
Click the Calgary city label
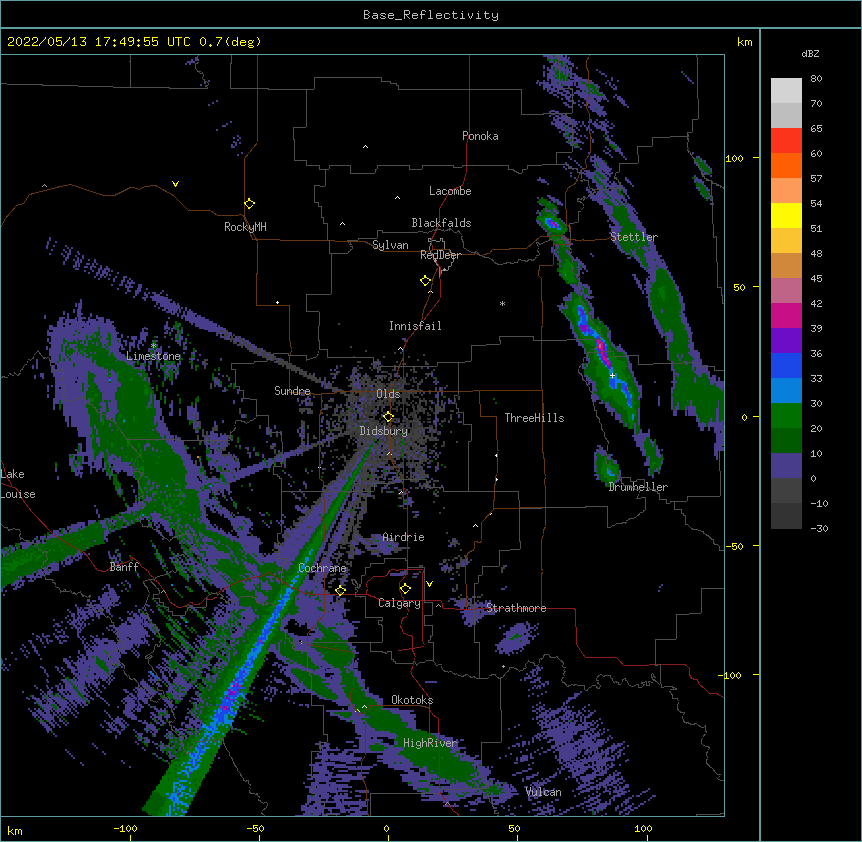click(x=399, y=603)
